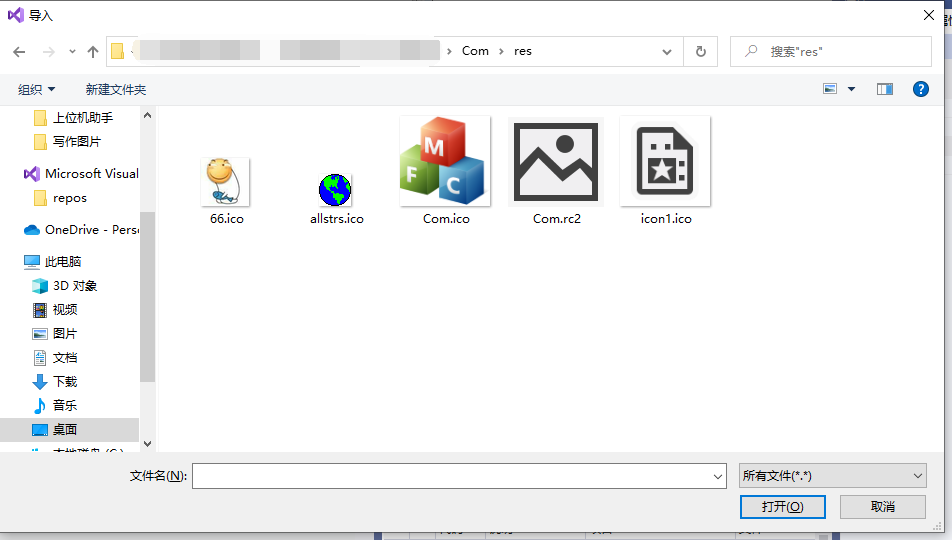
Task: Select the Com.ico MFC icon file
Action: click(x=446, y=171)
